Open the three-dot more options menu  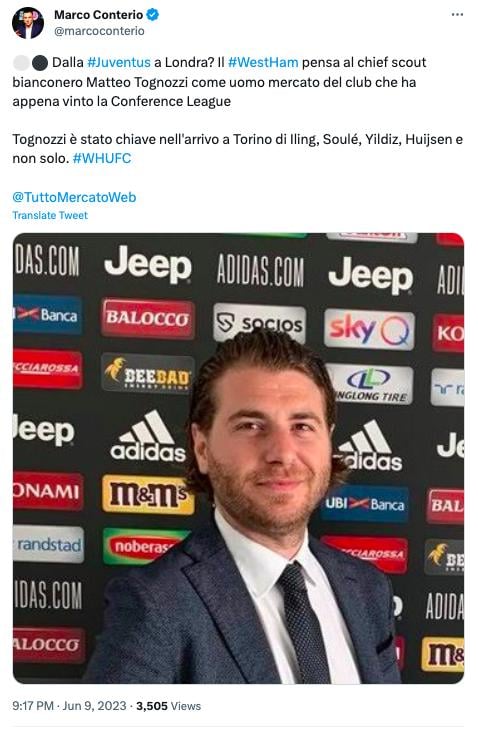coord(457,14)
